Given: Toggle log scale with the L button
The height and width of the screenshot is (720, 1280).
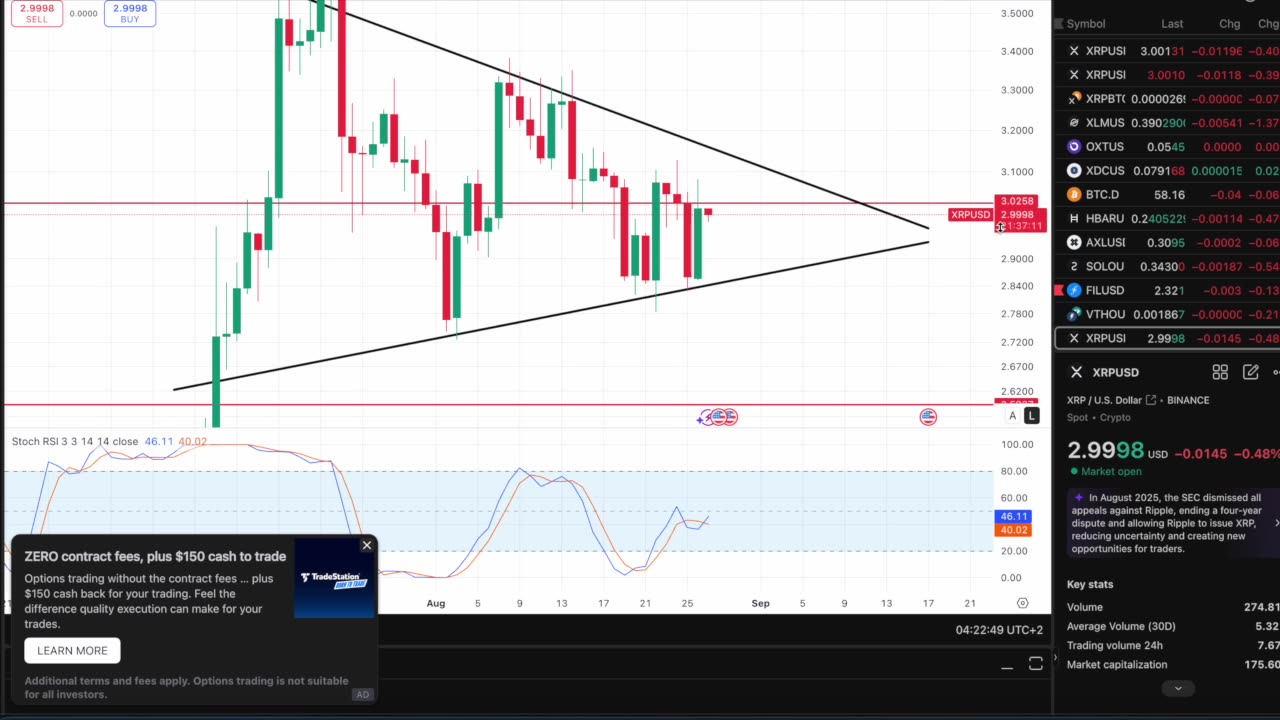Looking at the screenshot, I should [1031, 416].
